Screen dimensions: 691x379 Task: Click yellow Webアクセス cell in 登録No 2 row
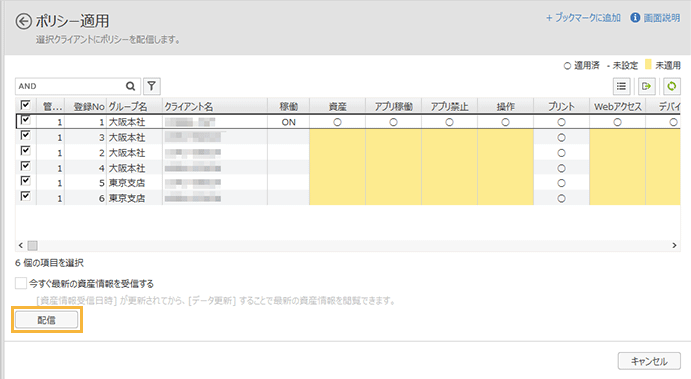(617, 153)
